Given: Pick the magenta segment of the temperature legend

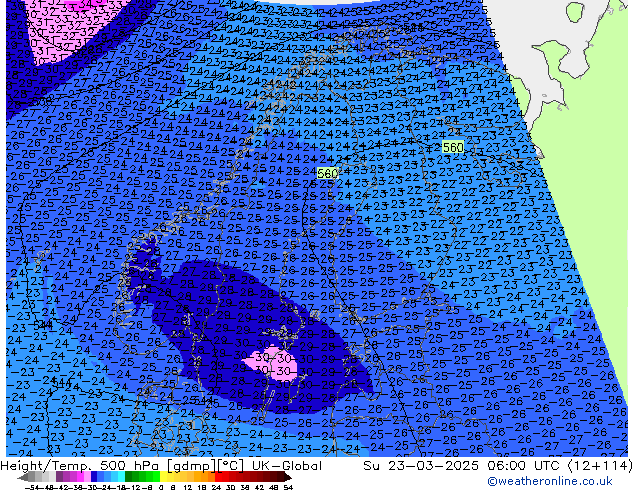Looking at the screenshot, I should pyautogui.click(x=80, y=477).
